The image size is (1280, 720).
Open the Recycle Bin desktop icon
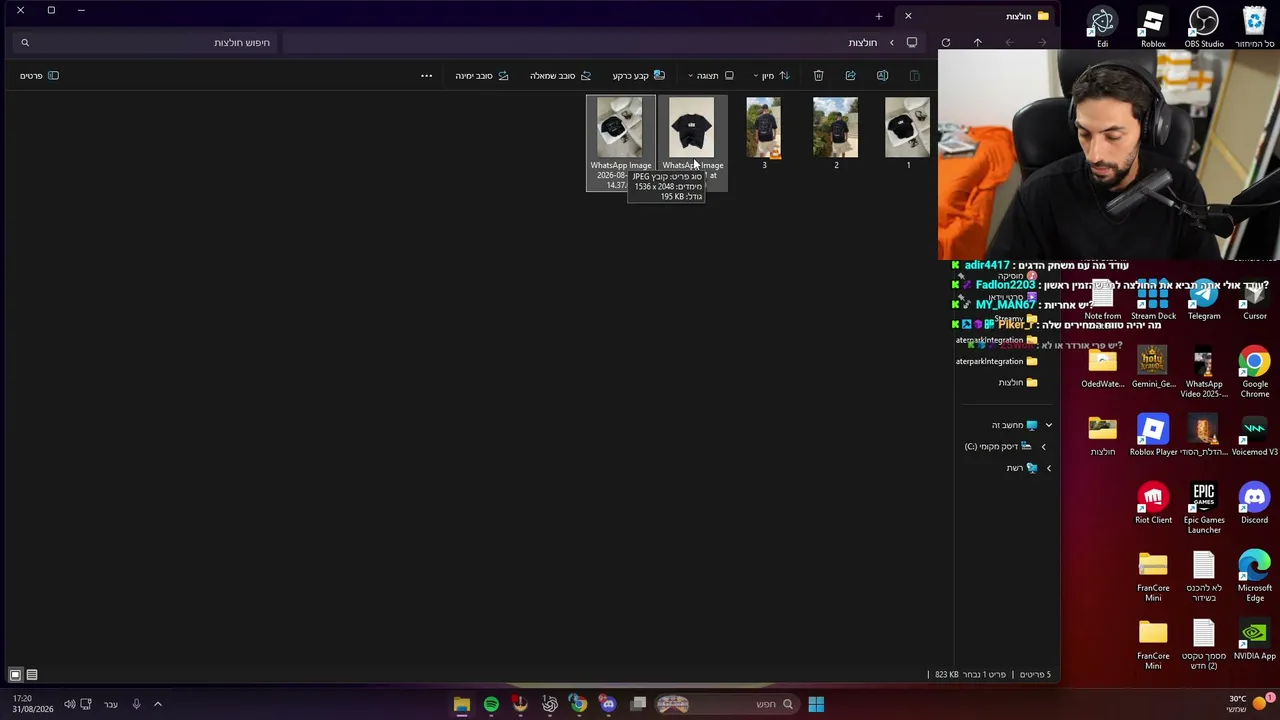[1254, 27]
